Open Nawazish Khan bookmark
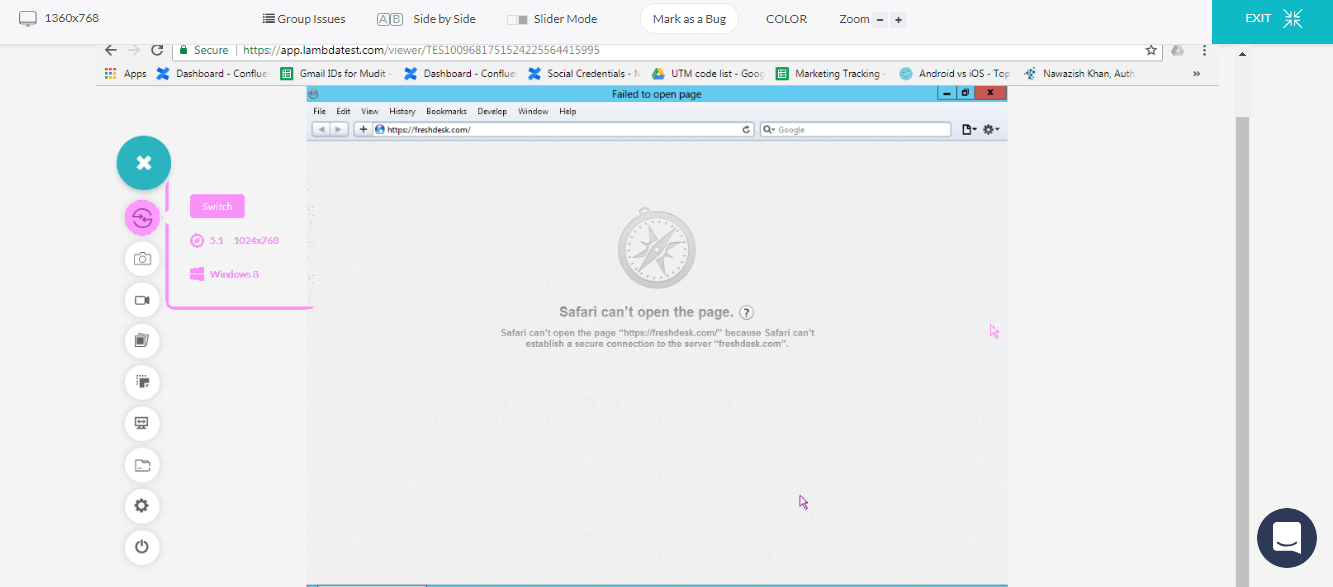Screen dimensions: 1333x587 tap(1080, 73)
